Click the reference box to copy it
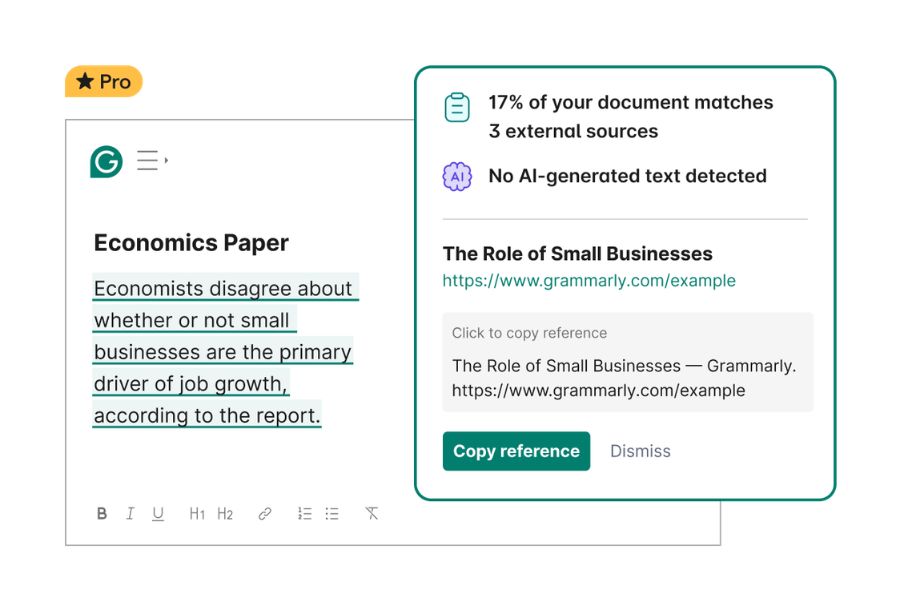Screen dimensions: 900x600 628,362
